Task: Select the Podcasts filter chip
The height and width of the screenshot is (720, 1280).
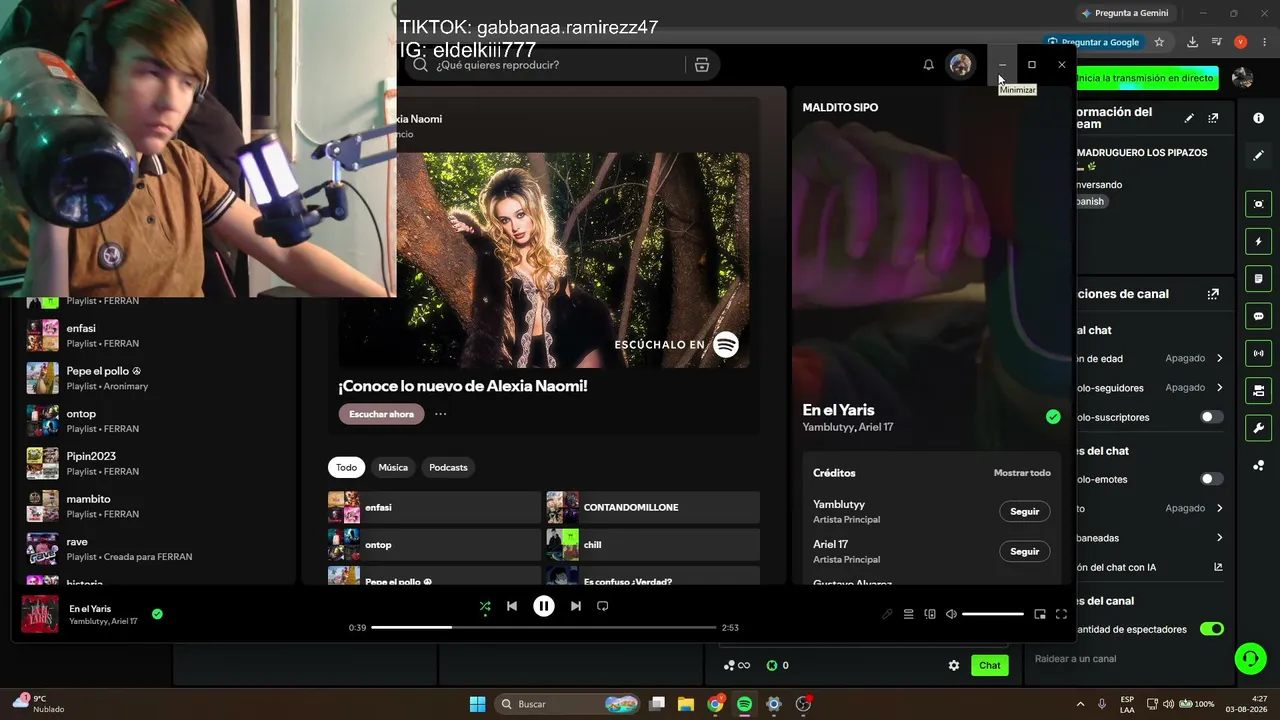Action: [x=448, y=467]
